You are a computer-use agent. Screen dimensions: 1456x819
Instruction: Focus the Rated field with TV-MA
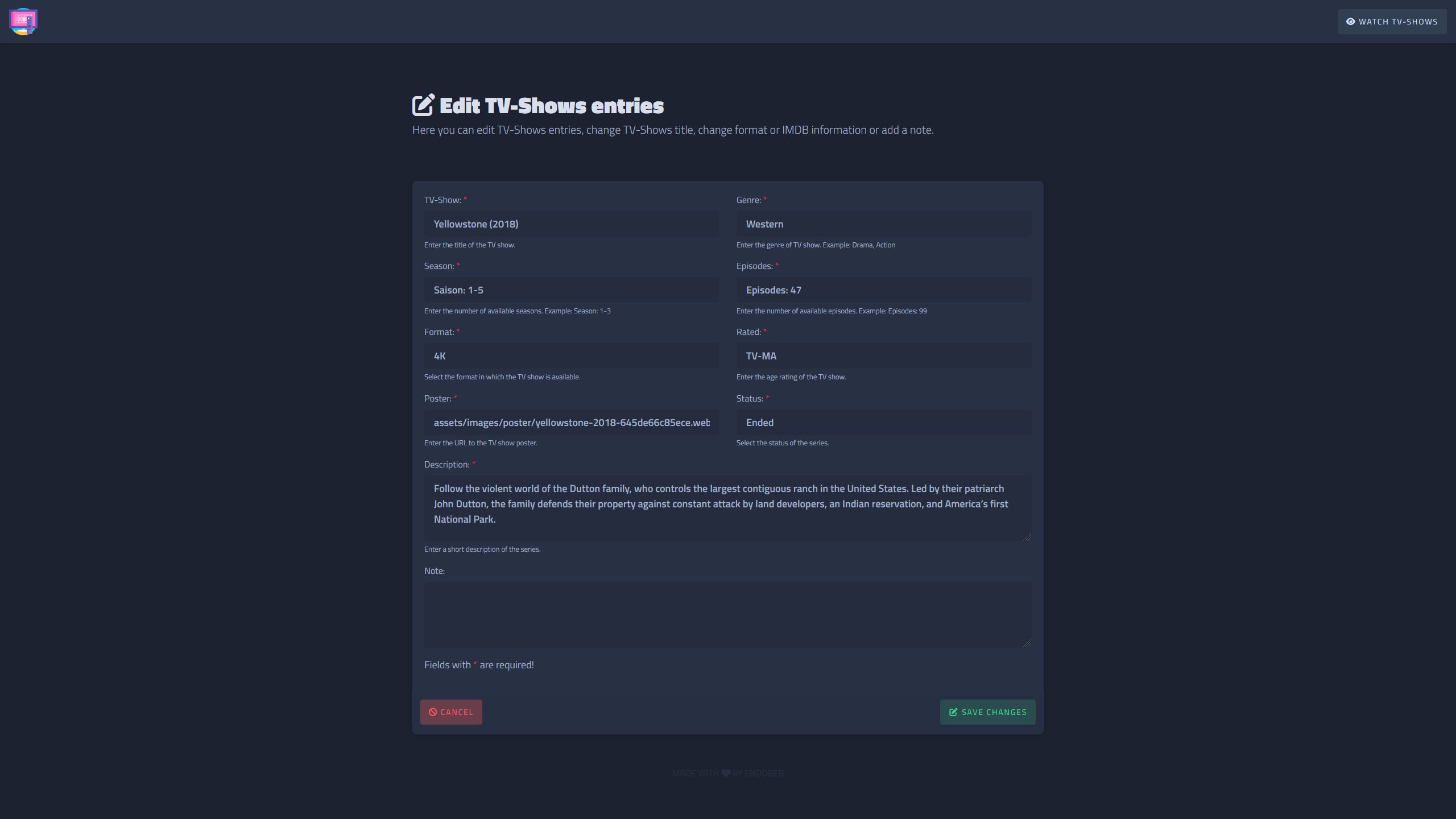(x=883, y=356)
